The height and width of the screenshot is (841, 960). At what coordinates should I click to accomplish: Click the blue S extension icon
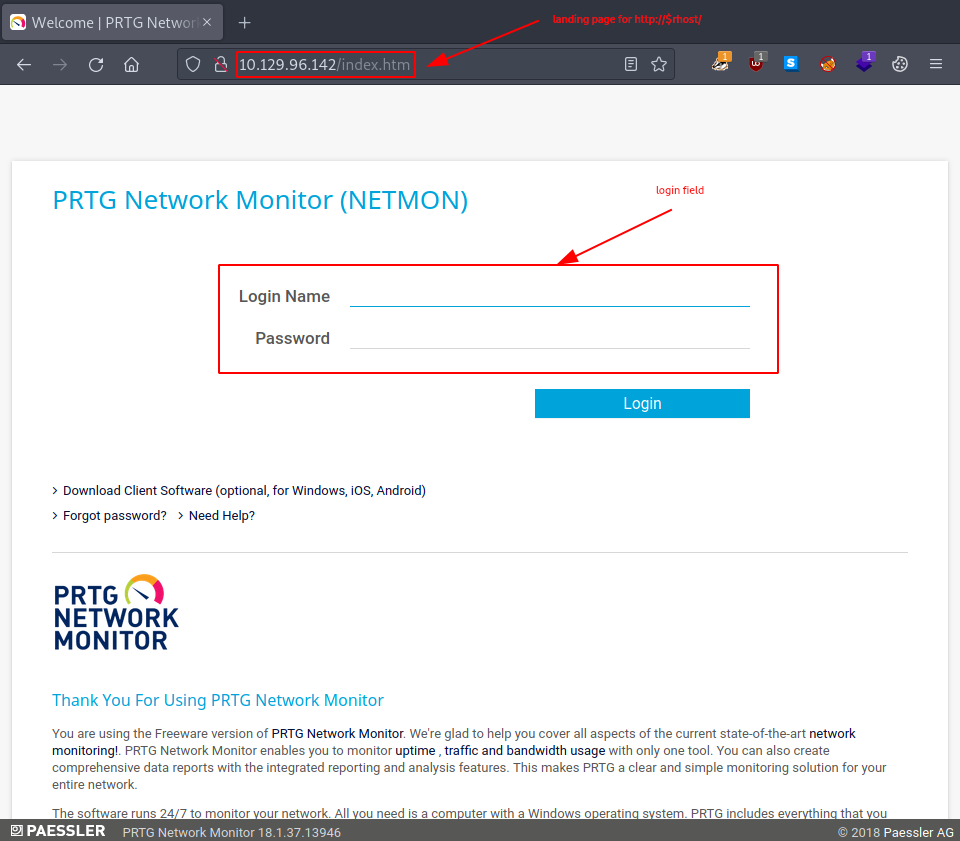[791, 64]
